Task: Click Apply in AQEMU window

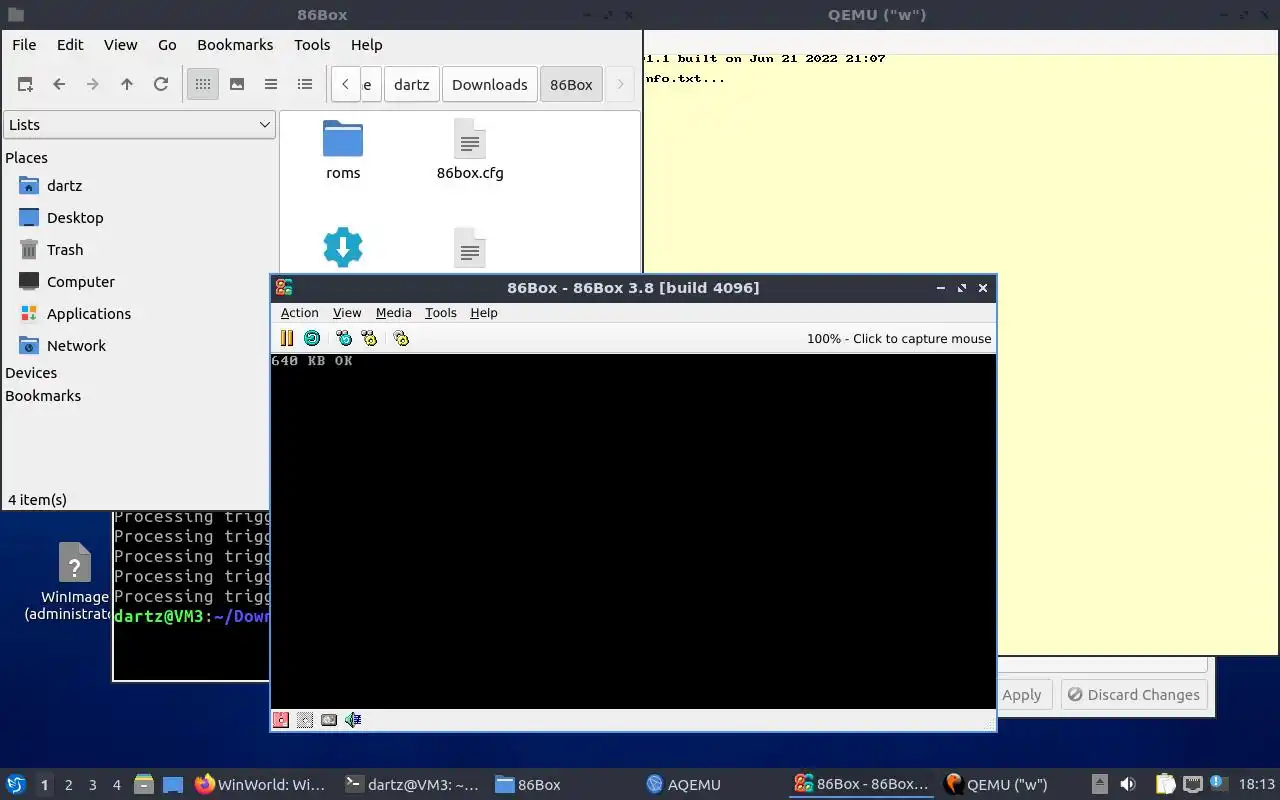Action: pyautogui.click(x=1022, y=695)
